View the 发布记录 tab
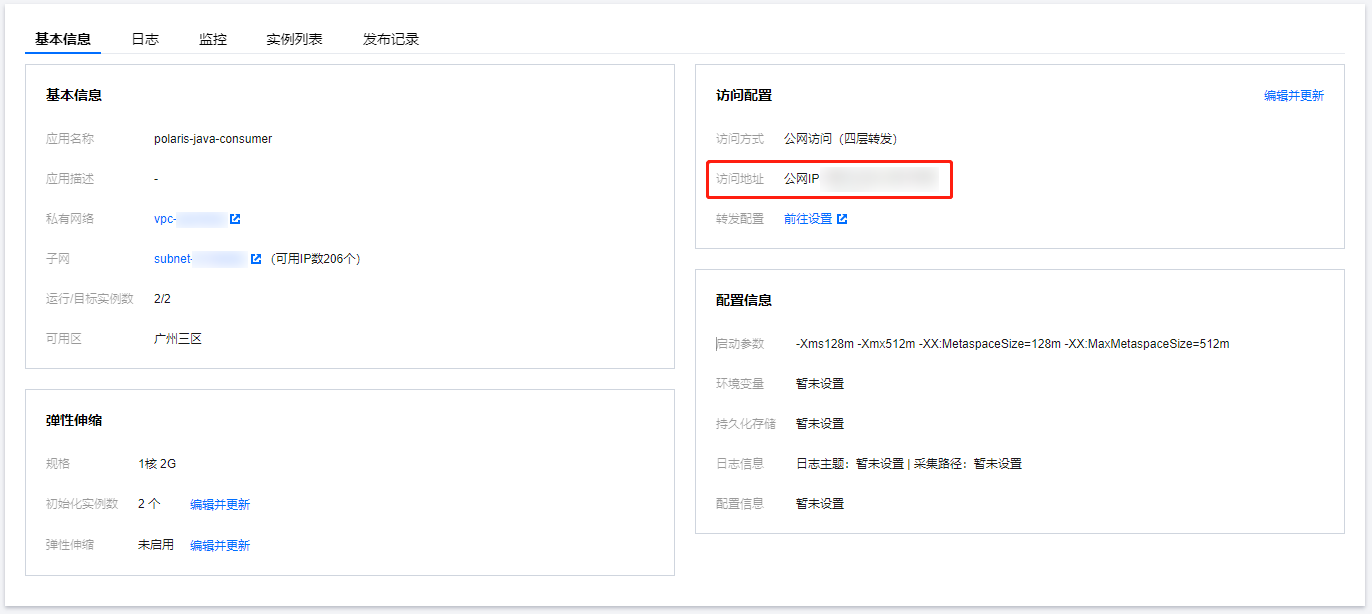 click(391, 39)
